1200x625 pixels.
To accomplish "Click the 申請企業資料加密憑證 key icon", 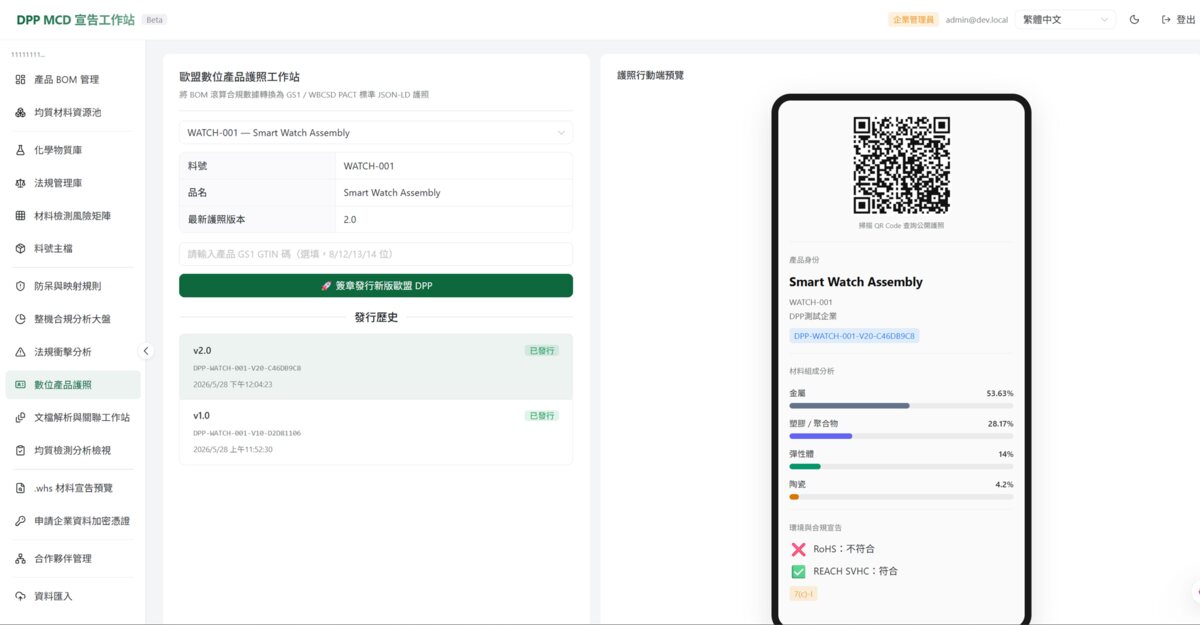I will pos(21,521).
